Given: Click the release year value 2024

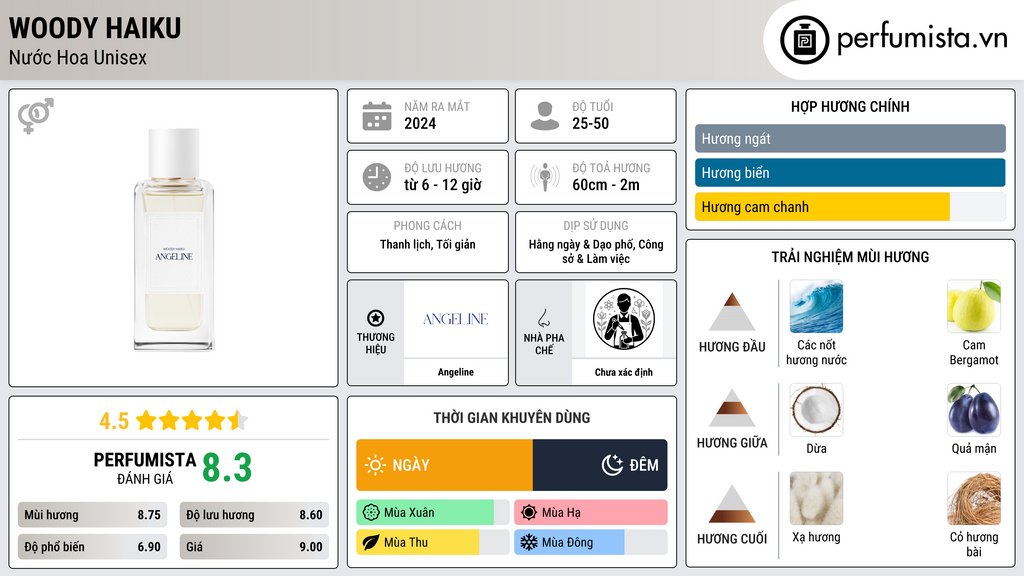Looking at the screenshot, I should point(420,124).
